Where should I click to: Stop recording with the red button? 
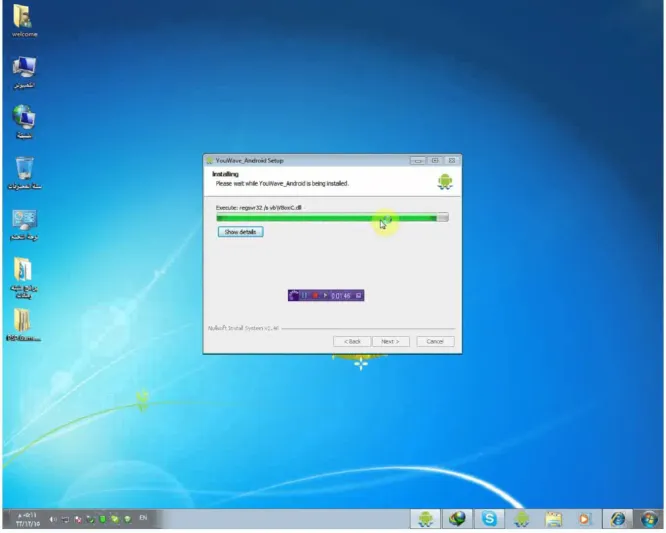tap(315, 296)
